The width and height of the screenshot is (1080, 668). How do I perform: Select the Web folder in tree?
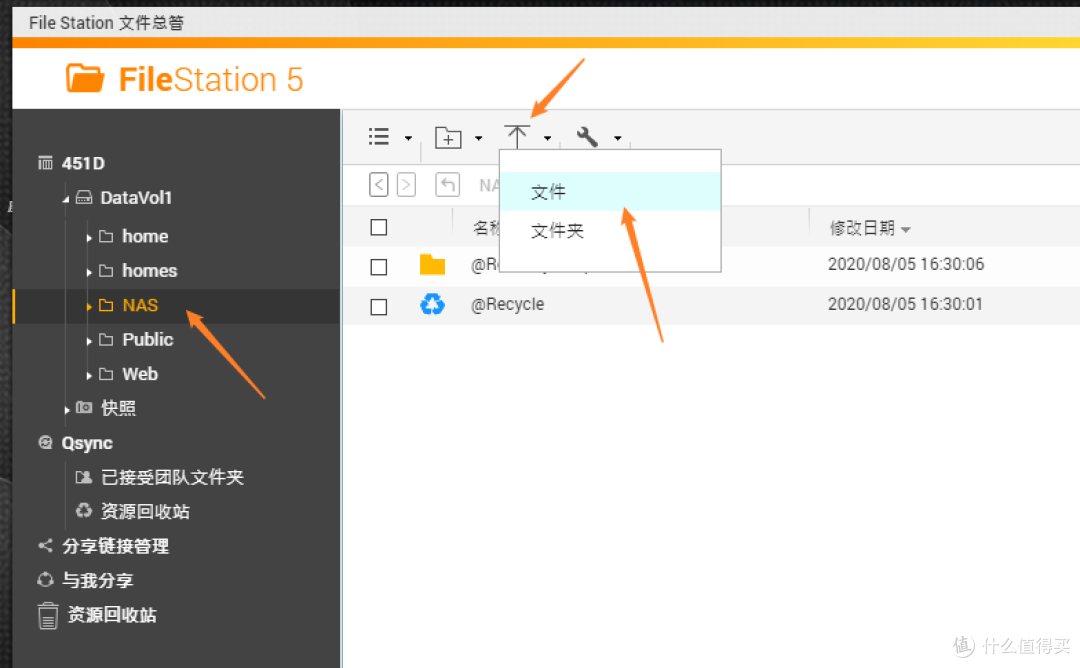[140, 374]
